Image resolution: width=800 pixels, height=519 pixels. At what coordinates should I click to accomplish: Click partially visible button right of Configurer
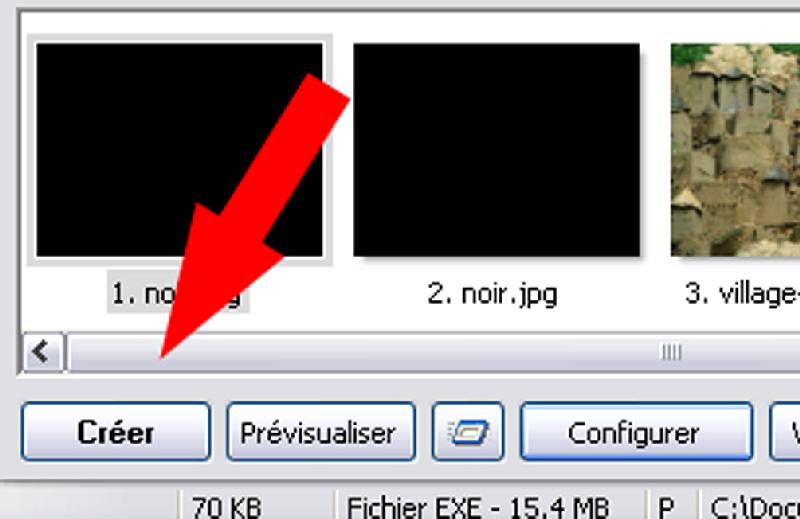pos(785,432)
